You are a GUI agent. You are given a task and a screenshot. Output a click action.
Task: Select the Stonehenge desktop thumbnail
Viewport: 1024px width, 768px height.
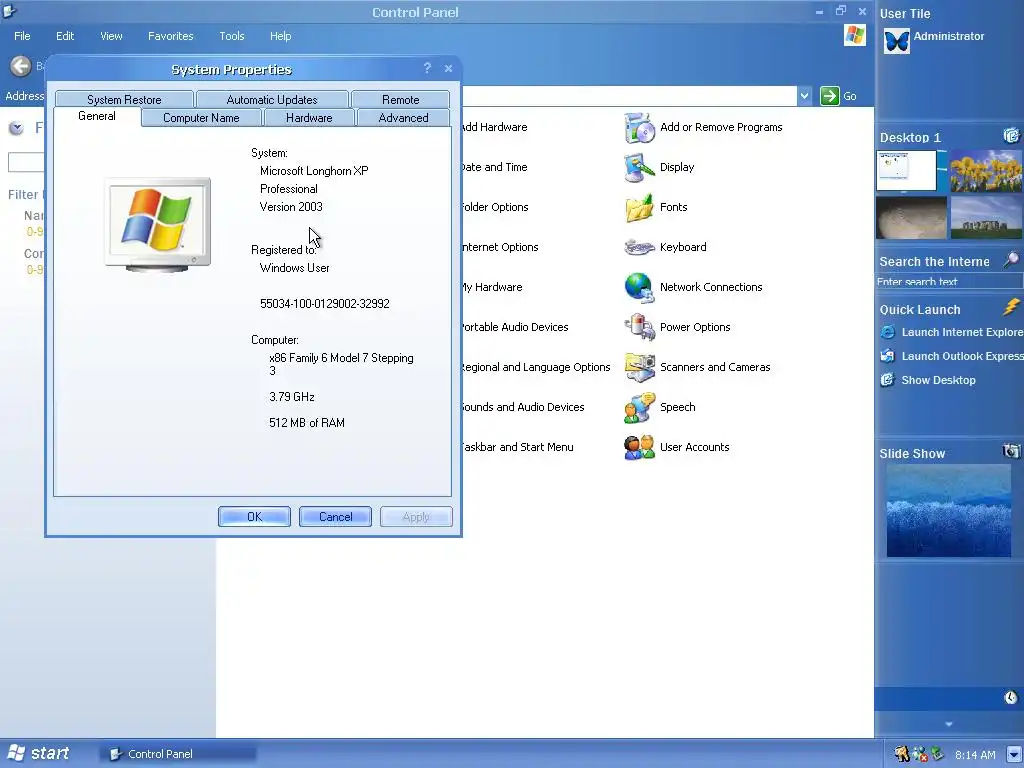click(986, 217)
